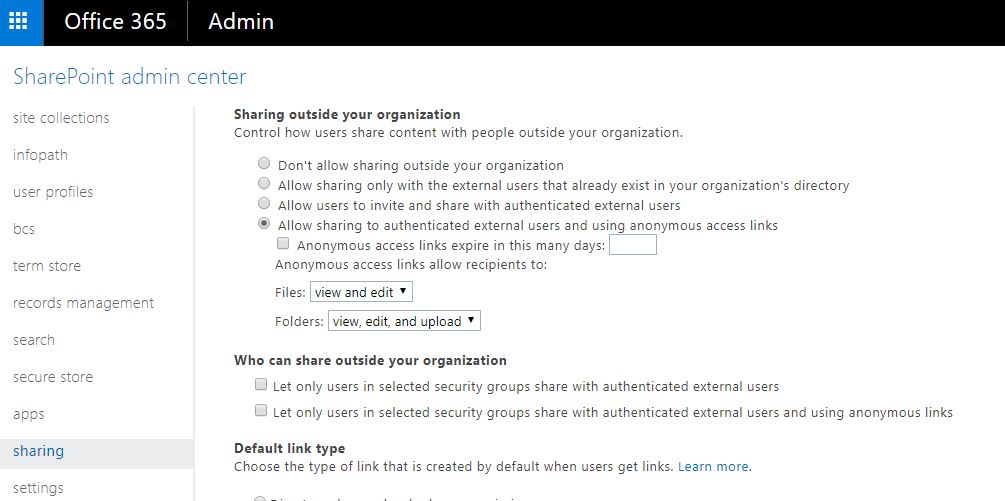Open the Files permission dropdown
This screenshot has height=501, width=1005.
coord(361,292)
